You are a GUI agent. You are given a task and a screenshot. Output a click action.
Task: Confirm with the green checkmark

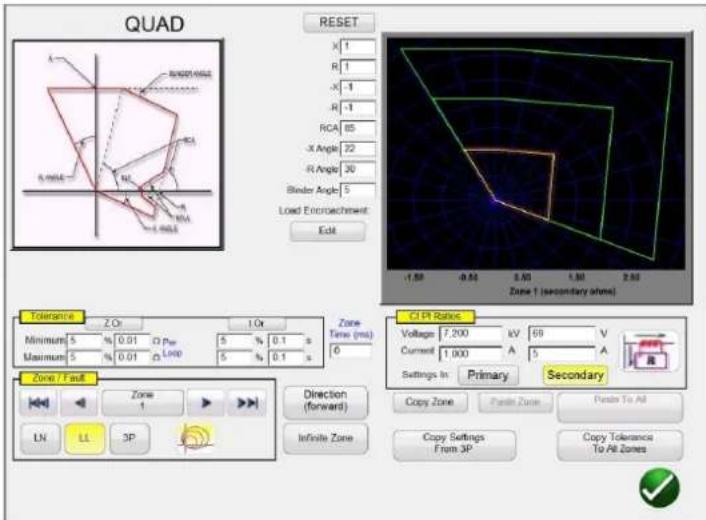tap(659, 487)
